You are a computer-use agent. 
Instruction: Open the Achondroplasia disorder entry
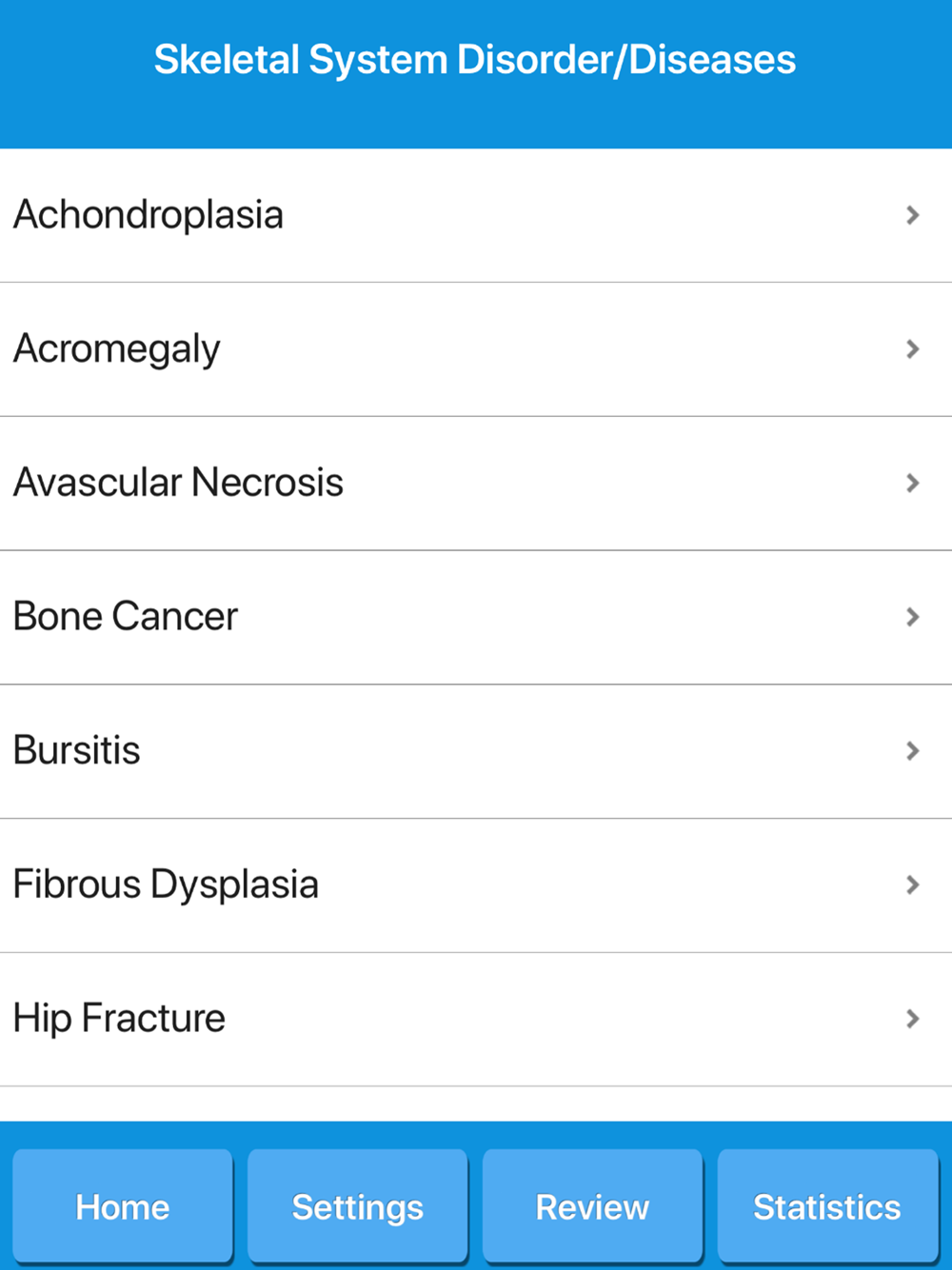149,215
